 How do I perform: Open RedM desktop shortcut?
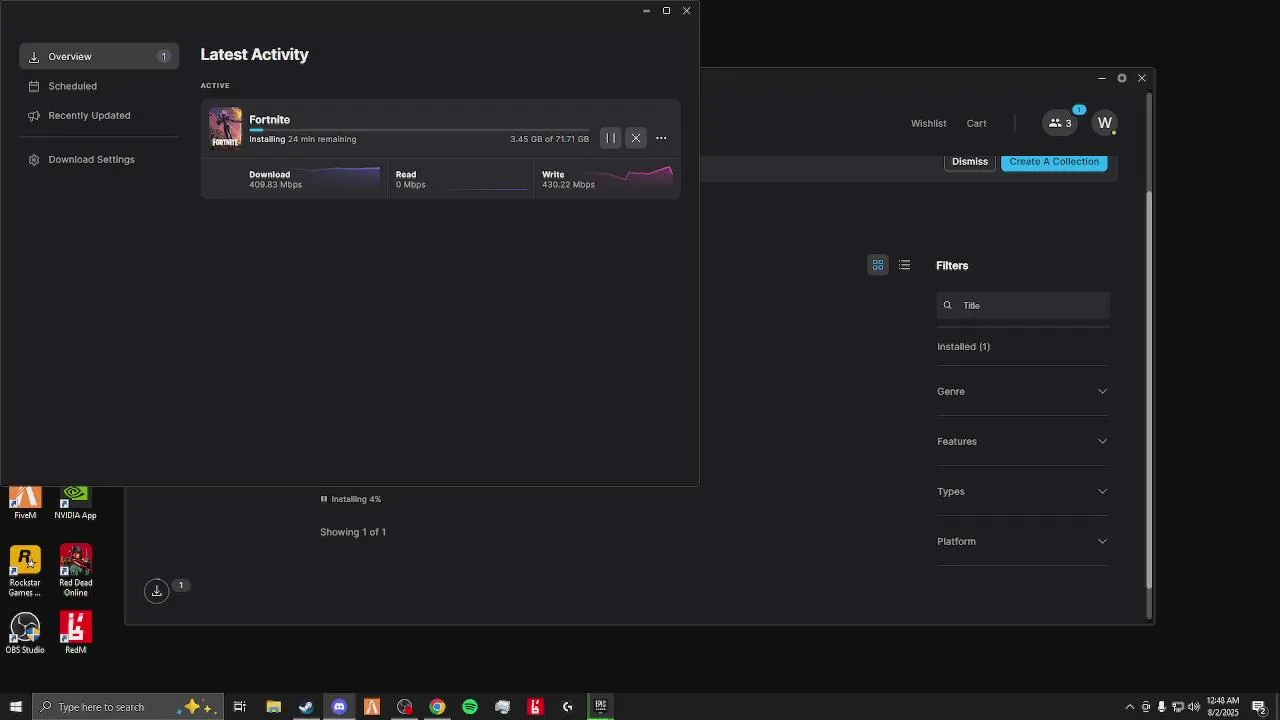[76, 633]
